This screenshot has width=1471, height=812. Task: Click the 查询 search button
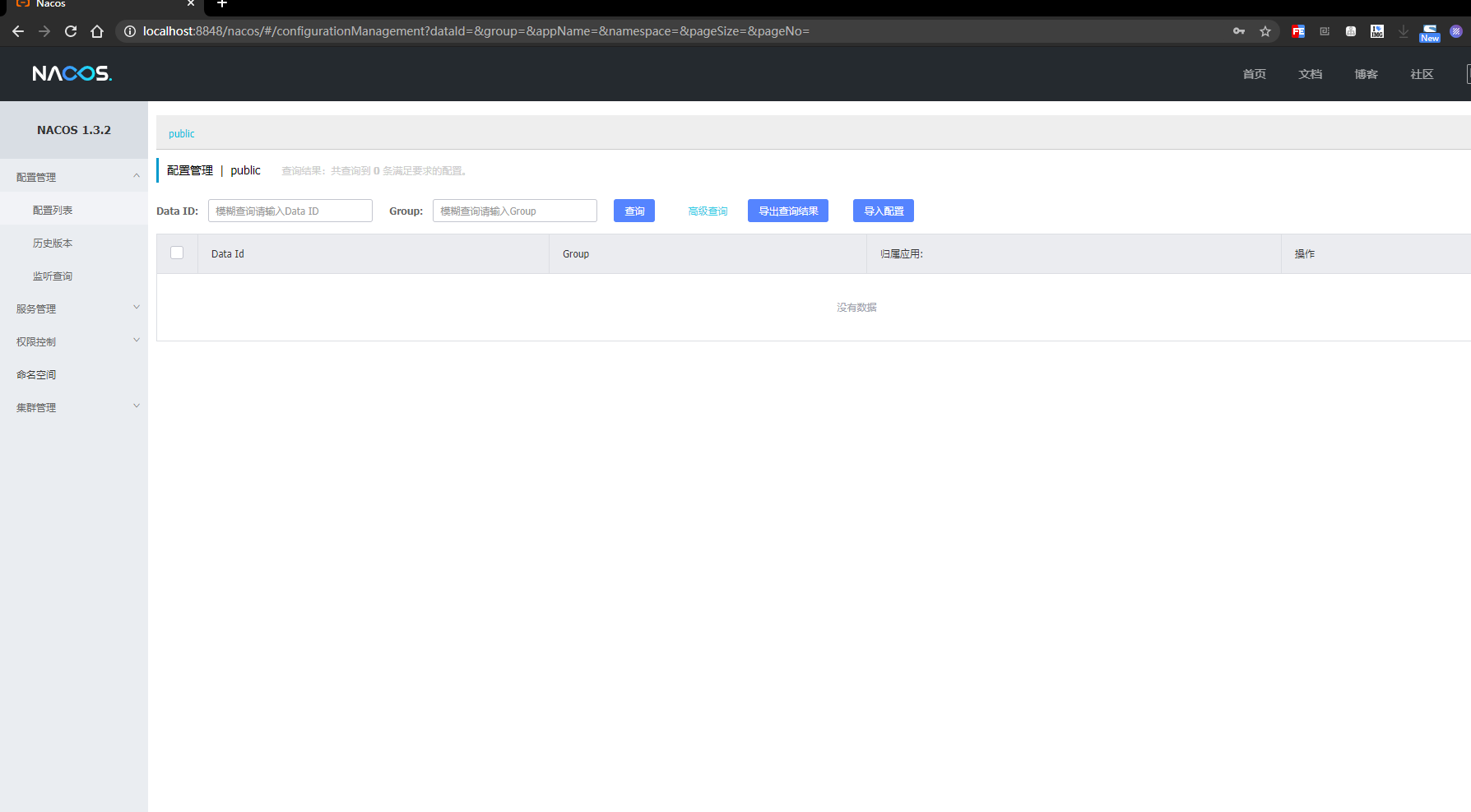coord(634,211)
